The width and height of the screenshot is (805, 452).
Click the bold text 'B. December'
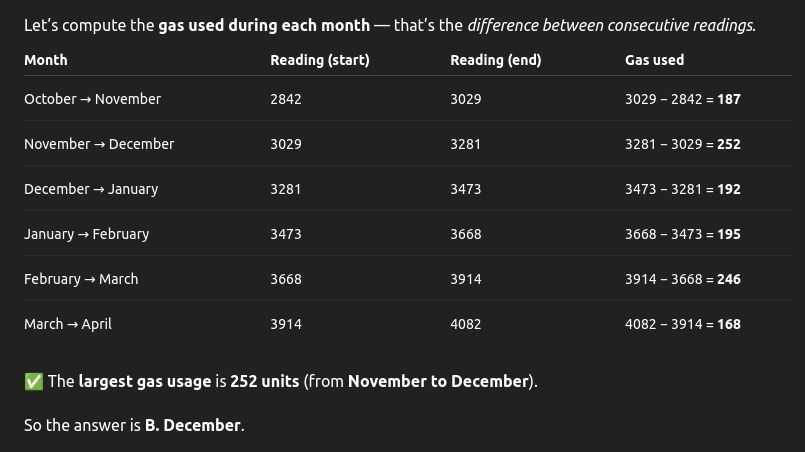193,425
